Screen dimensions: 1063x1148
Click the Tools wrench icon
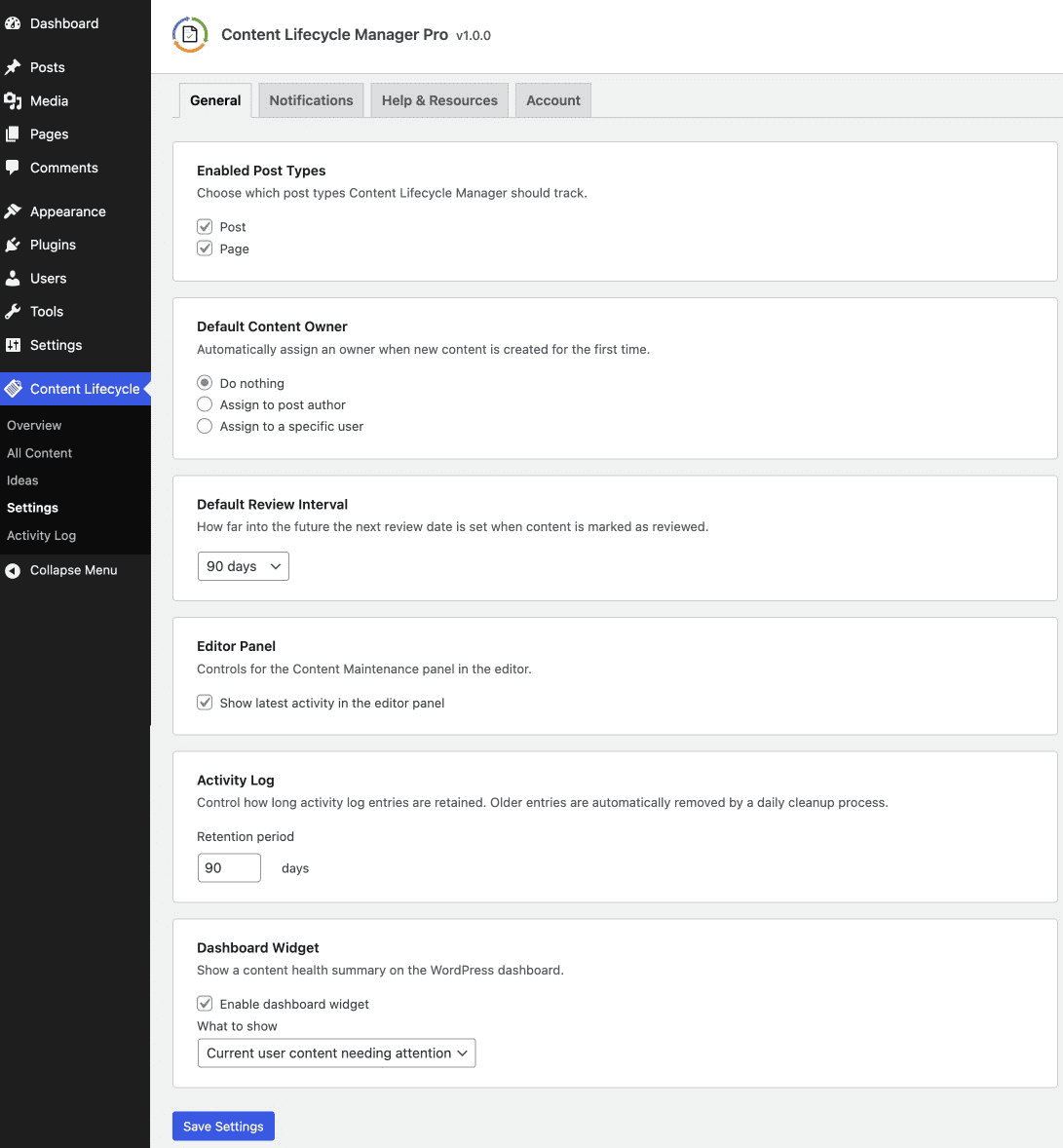(13, 311)
